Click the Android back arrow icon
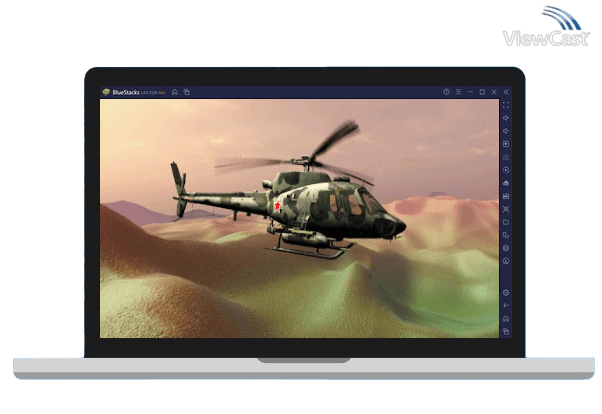602x414 pixels. click(x=506, y=305)
